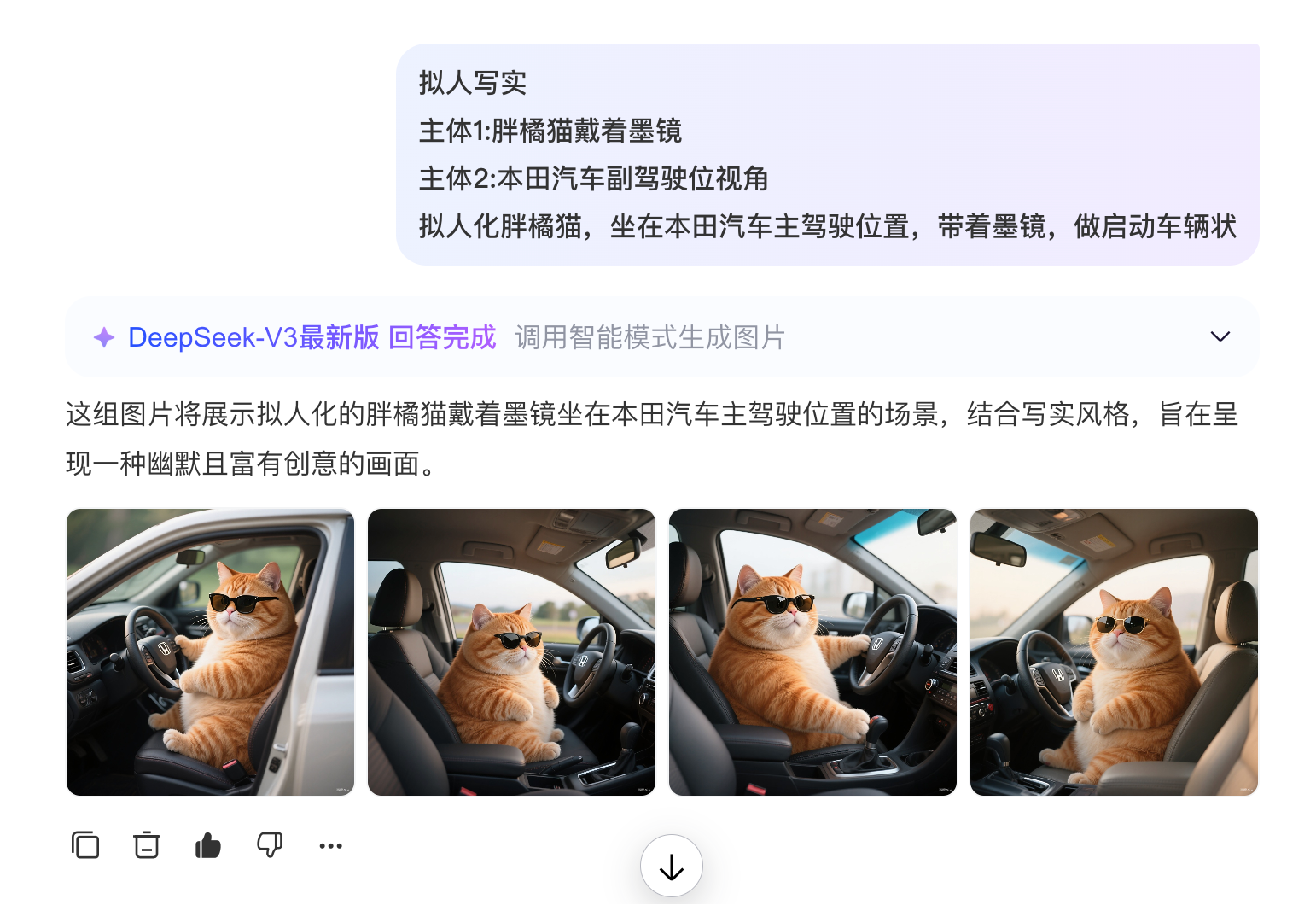Click the watermark on the first image

pyautogui.click(x=343, y=790)
